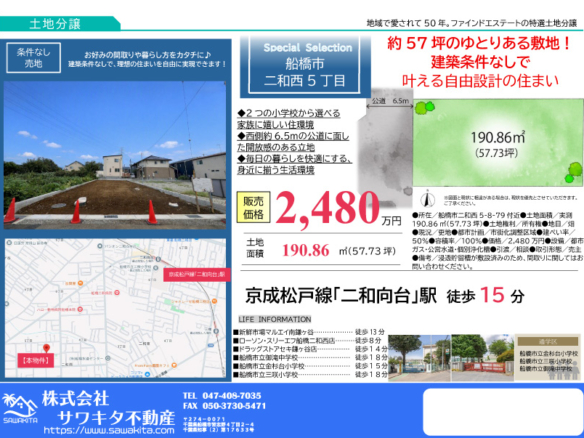
Task: Click the red 京成松戸線 station label on map
Action: [197, 274]
